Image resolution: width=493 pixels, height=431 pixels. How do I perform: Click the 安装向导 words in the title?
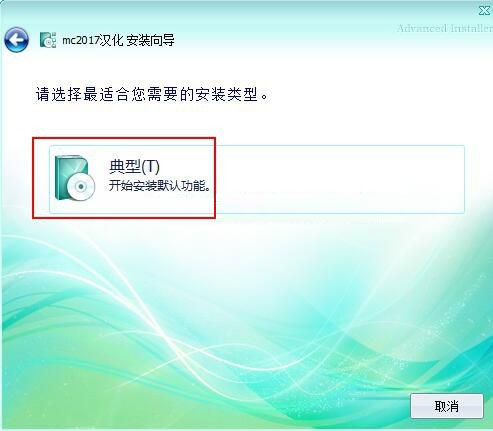[x=150, y=41]
